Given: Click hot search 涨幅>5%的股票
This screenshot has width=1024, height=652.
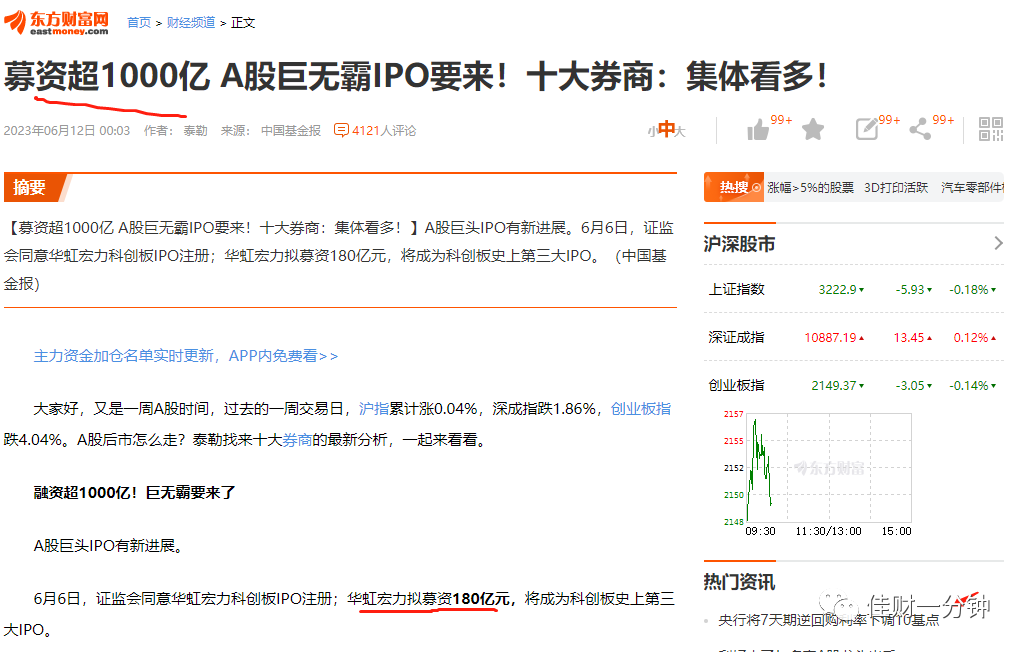Looking at the screenshot, I should pyautogui.click(x=810, y=187).
